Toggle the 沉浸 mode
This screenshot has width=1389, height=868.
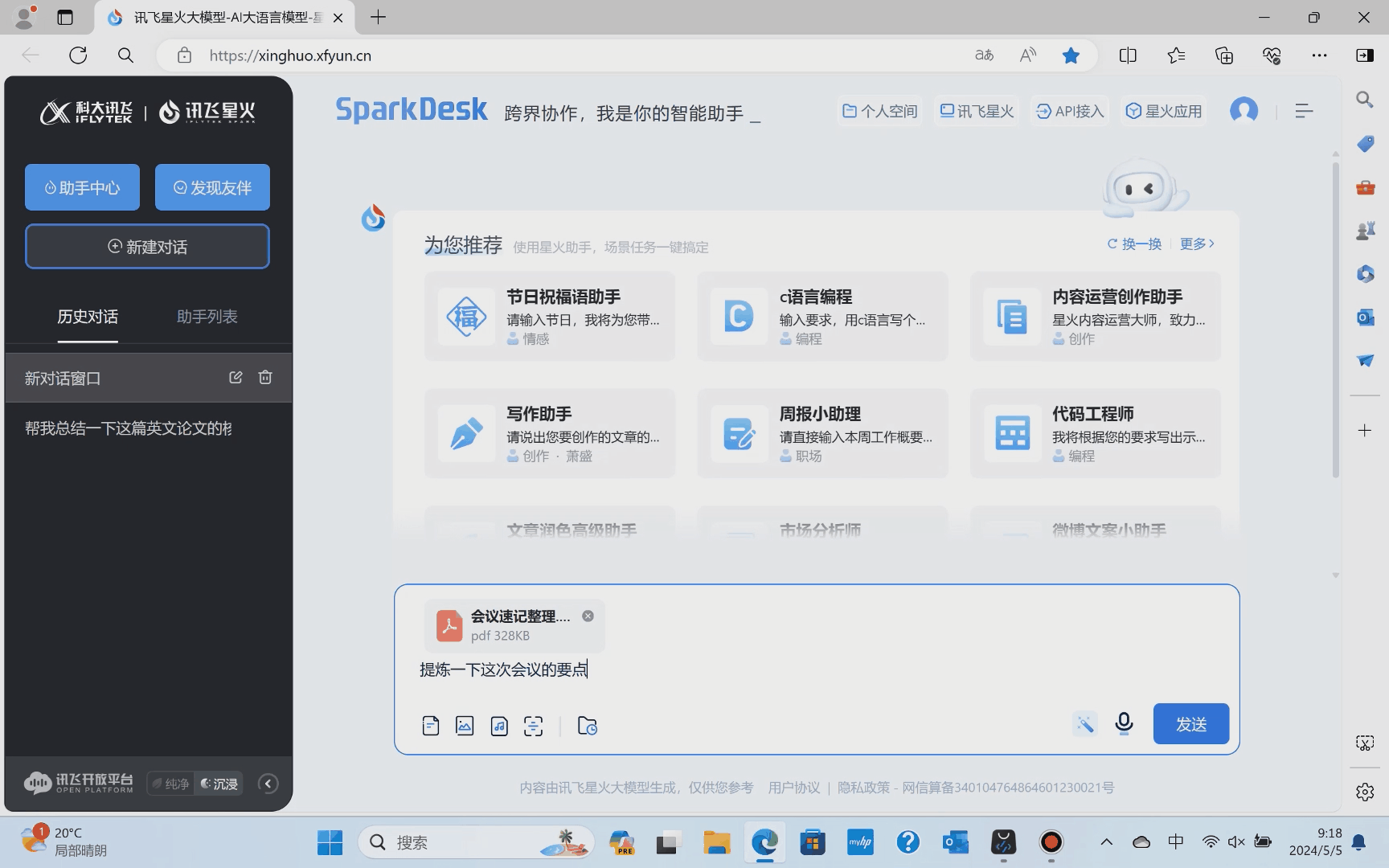pos(219,784)
